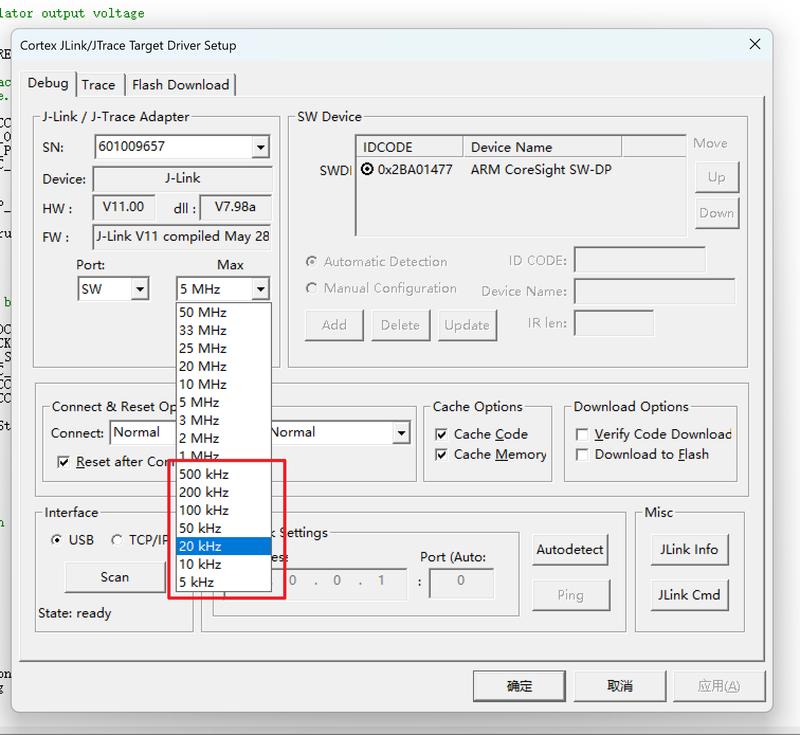This screenshot has width=800, height=735.
Task: Select the TCP/IP interface radio button
Action: click(116, 540)
